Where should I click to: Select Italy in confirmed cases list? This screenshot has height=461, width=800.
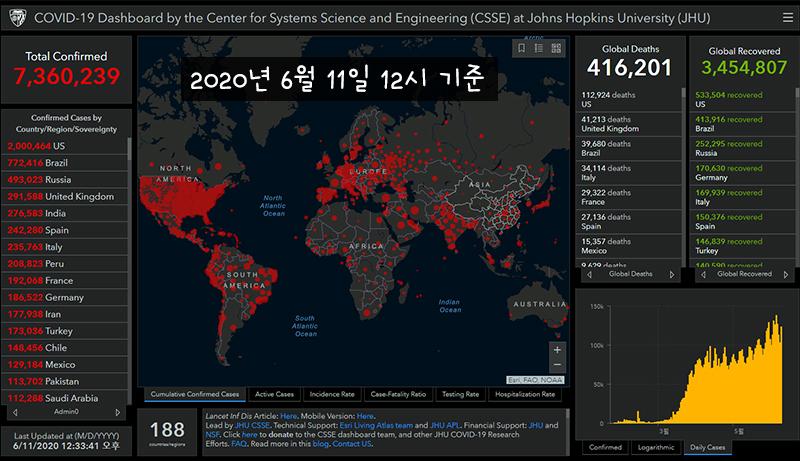pyautogui.click(x=65, y=247)
